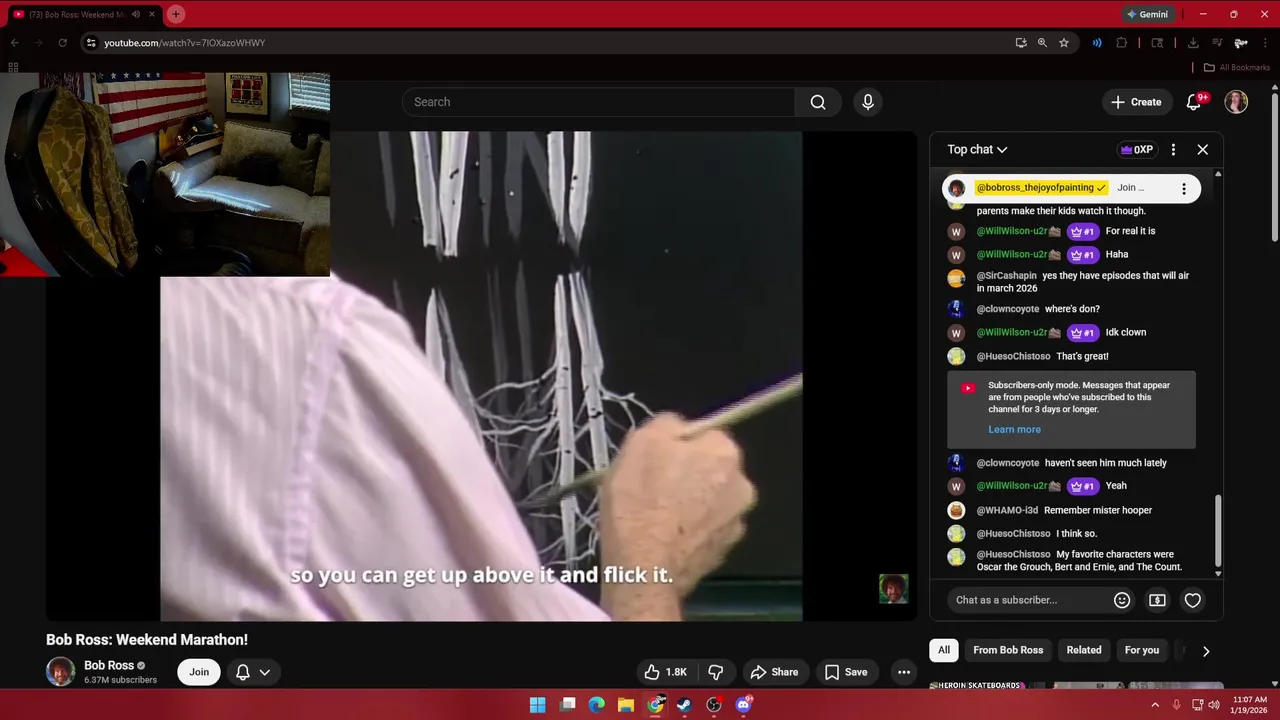The width and height of the screenshot is (1280, 720).
Task: Click the page vertical scrollbar
Action: click(1274, 165)
